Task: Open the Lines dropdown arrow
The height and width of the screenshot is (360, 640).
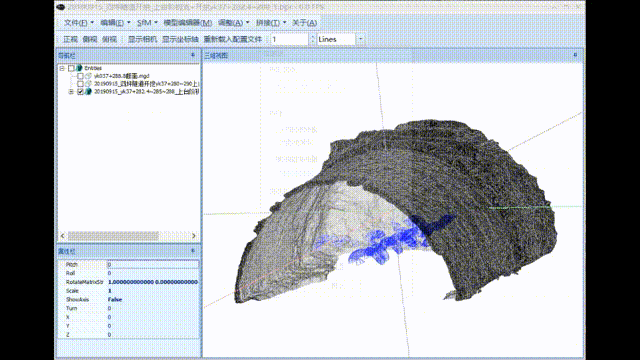Action: (360, 39)
